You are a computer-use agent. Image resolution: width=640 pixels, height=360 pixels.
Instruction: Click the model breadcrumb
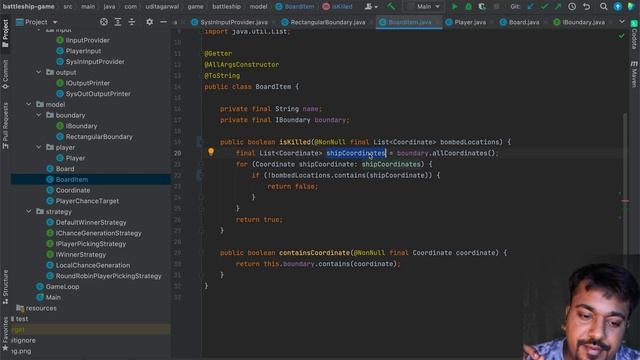point(258,7)
